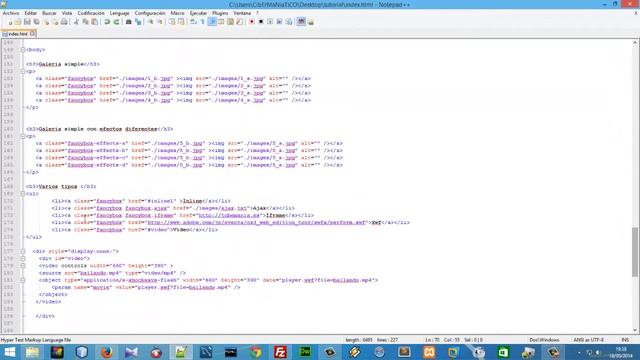
Task: Open the Ejecutar menu
Action: (x=198, y=13)
